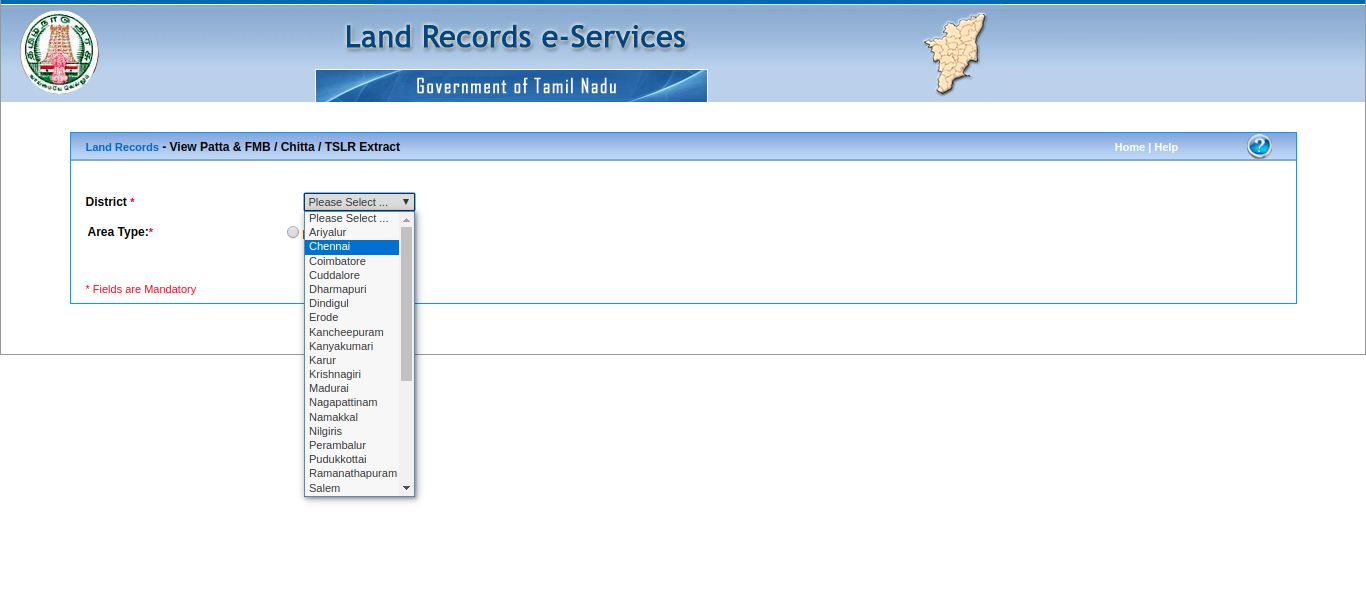Choose Kanyakumari district option

pos(352,346)
